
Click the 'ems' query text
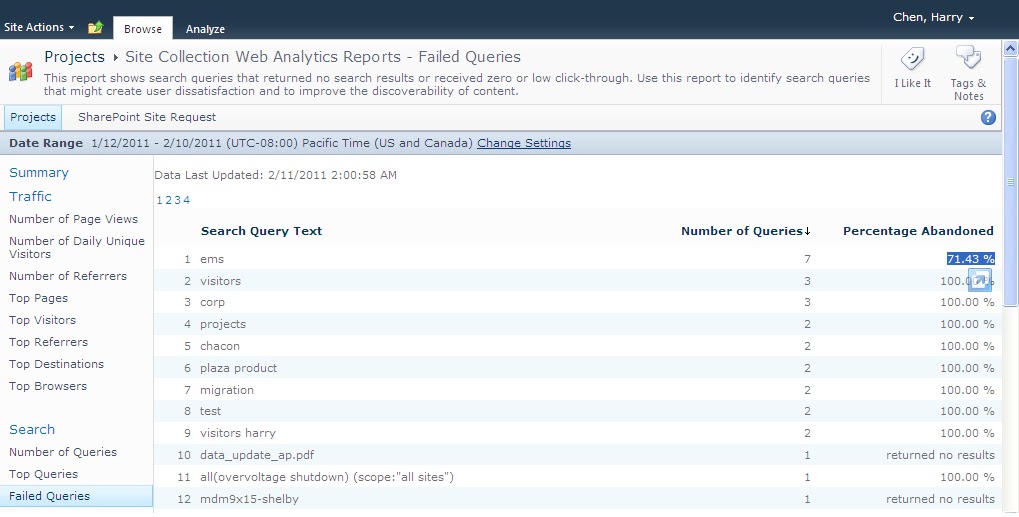tap(212, 259)
